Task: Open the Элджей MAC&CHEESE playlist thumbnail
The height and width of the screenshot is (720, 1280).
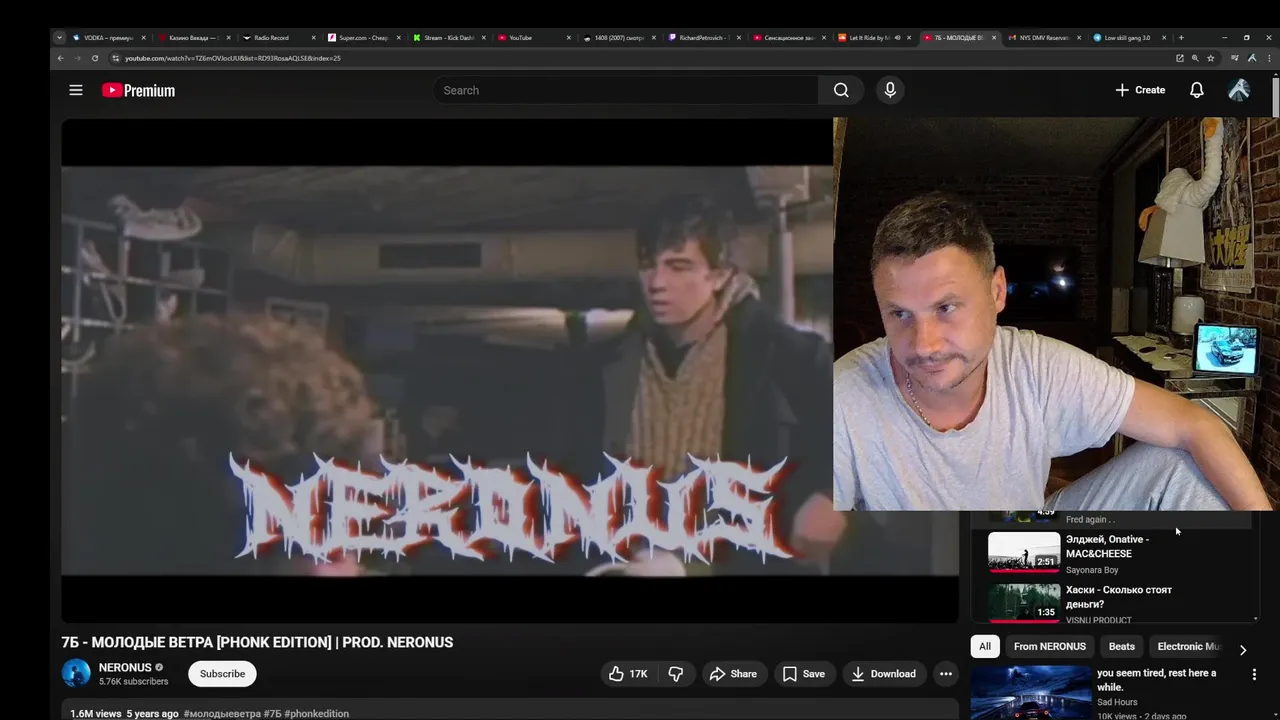Action: tap(1024, 551)
